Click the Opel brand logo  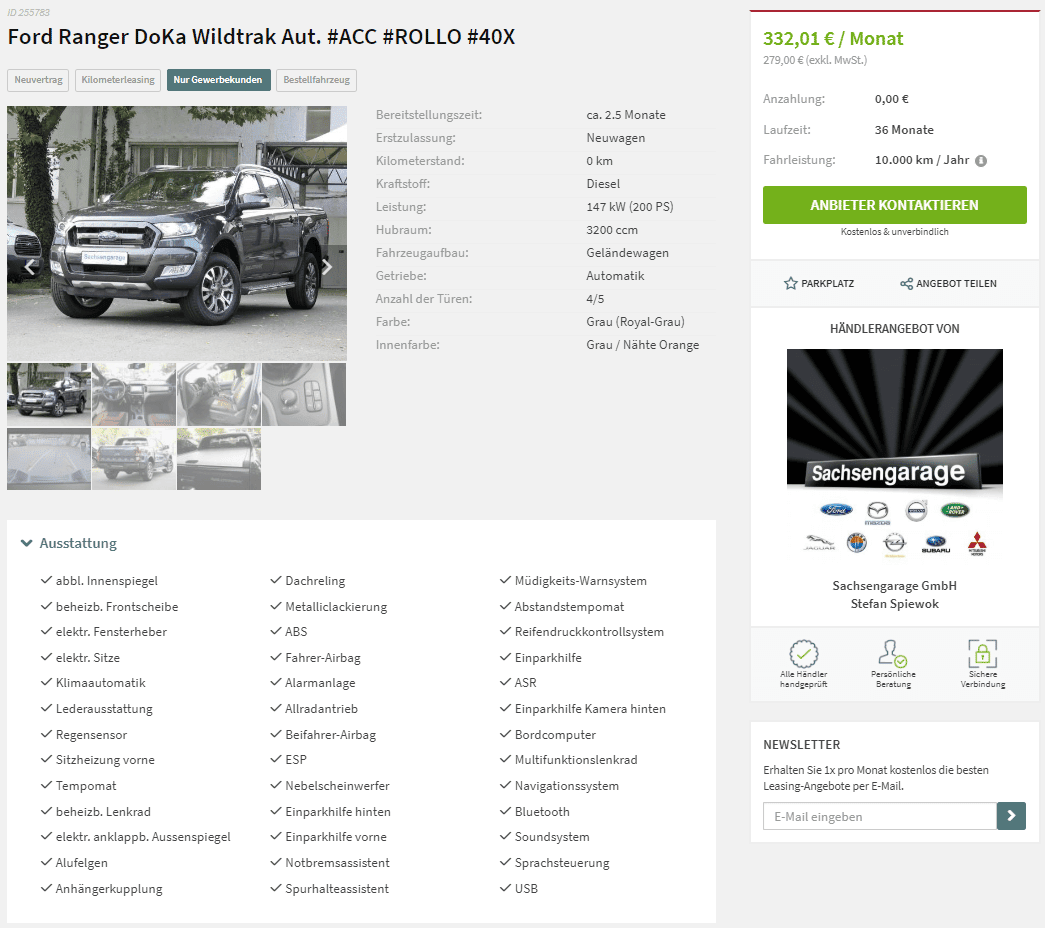tap(894, 544)
